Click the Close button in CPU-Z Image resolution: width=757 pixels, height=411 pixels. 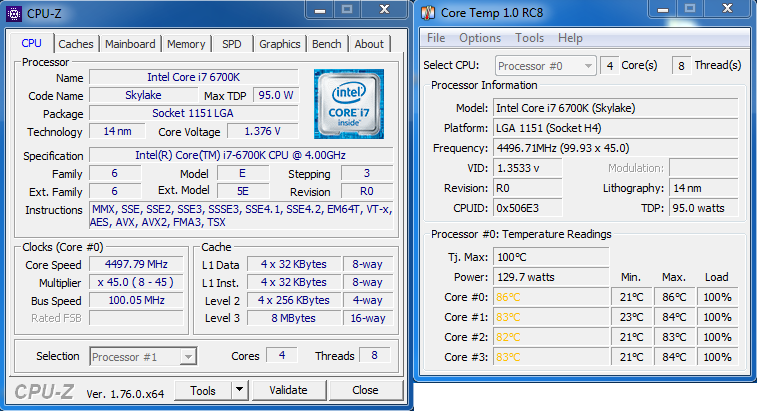click(x=365, y=390)
